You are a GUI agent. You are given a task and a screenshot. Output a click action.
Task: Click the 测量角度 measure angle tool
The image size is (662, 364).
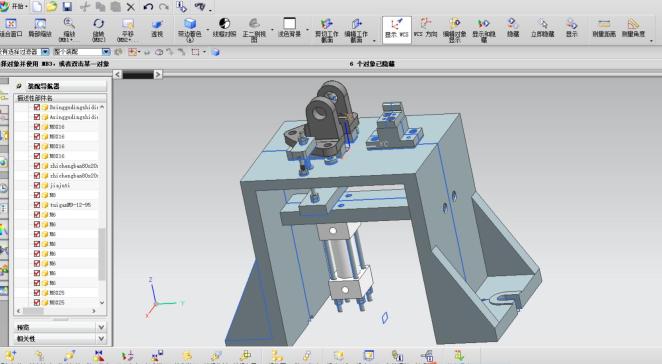[x=633, y=28]
